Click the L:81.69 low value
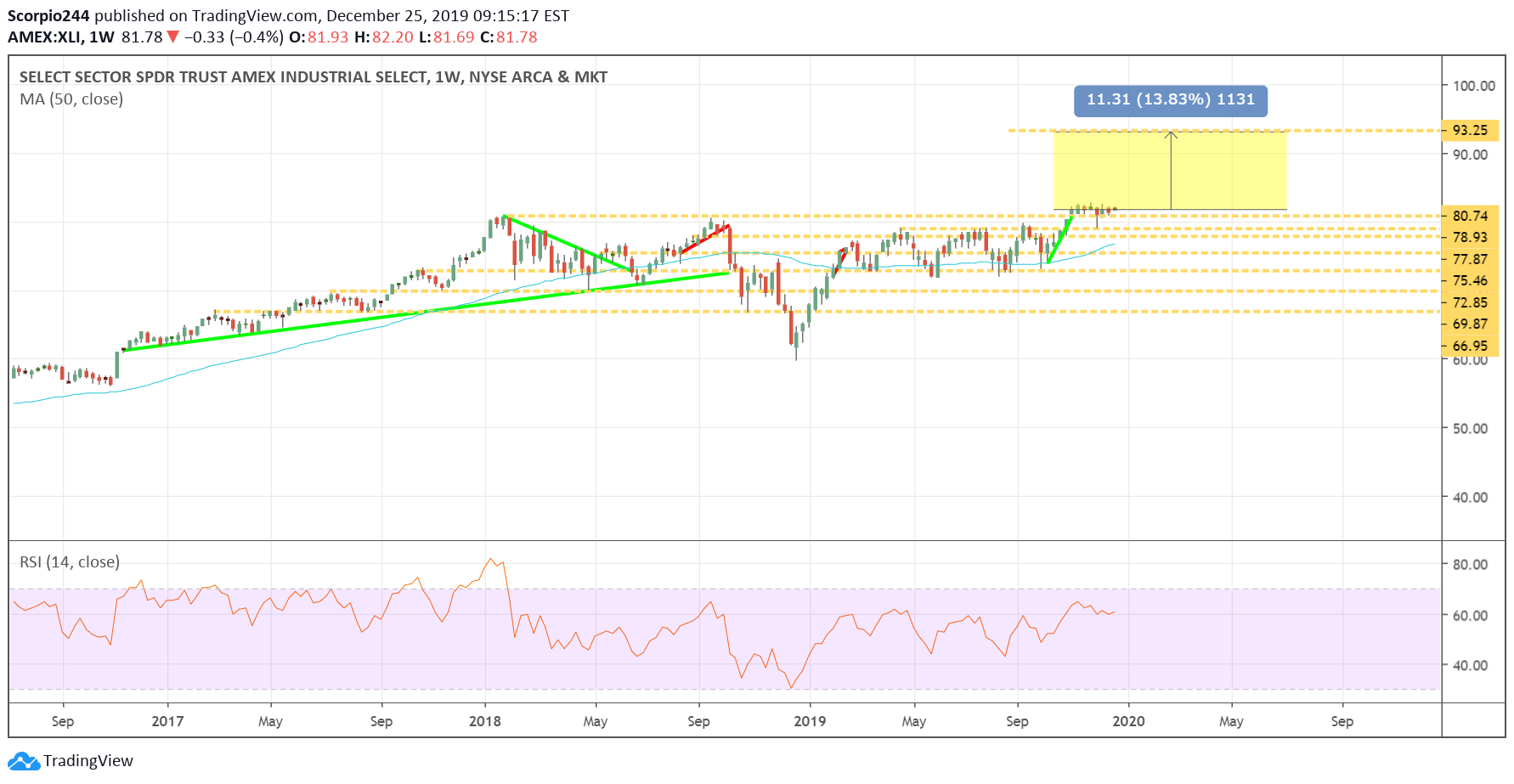 pyautogui.click(x=447, y=37)
